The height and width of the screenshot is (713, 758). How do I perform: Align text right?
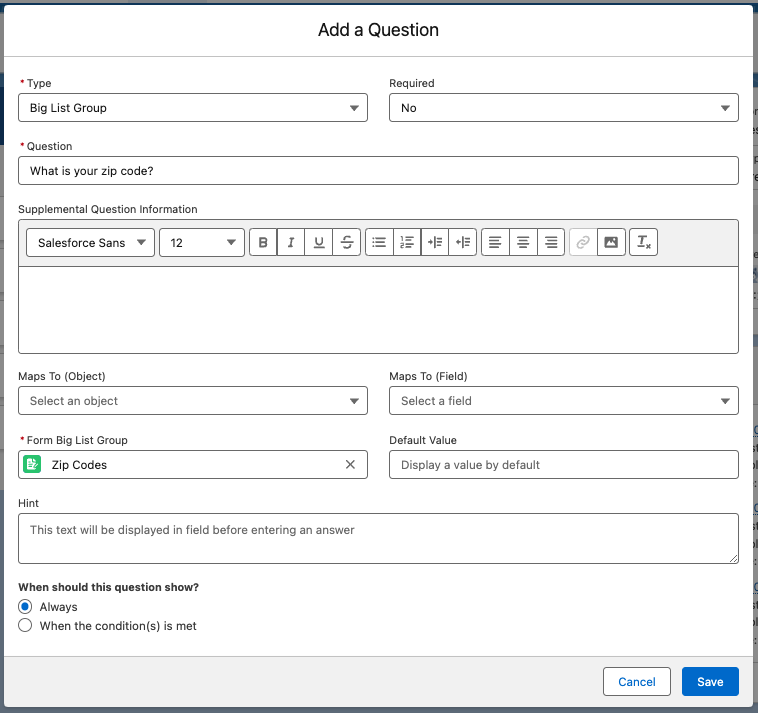551,242
